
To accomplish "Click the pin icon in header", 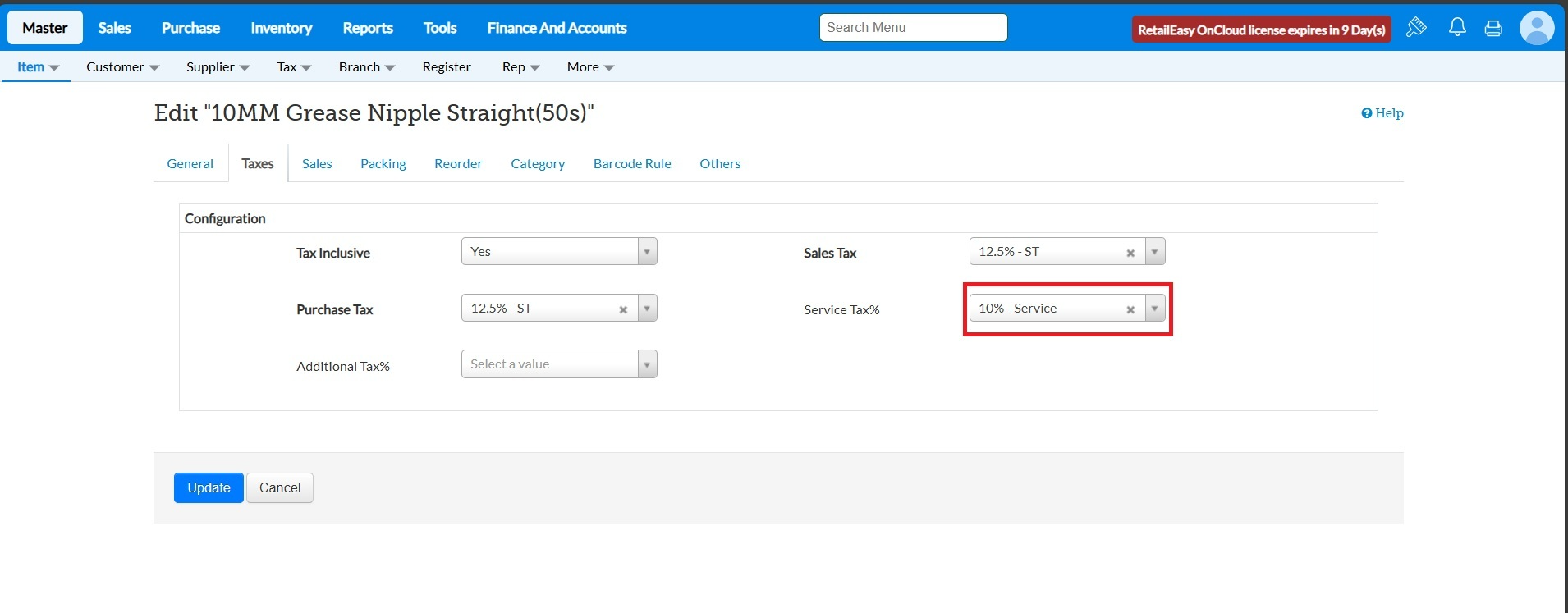I will coord(1416,28).
